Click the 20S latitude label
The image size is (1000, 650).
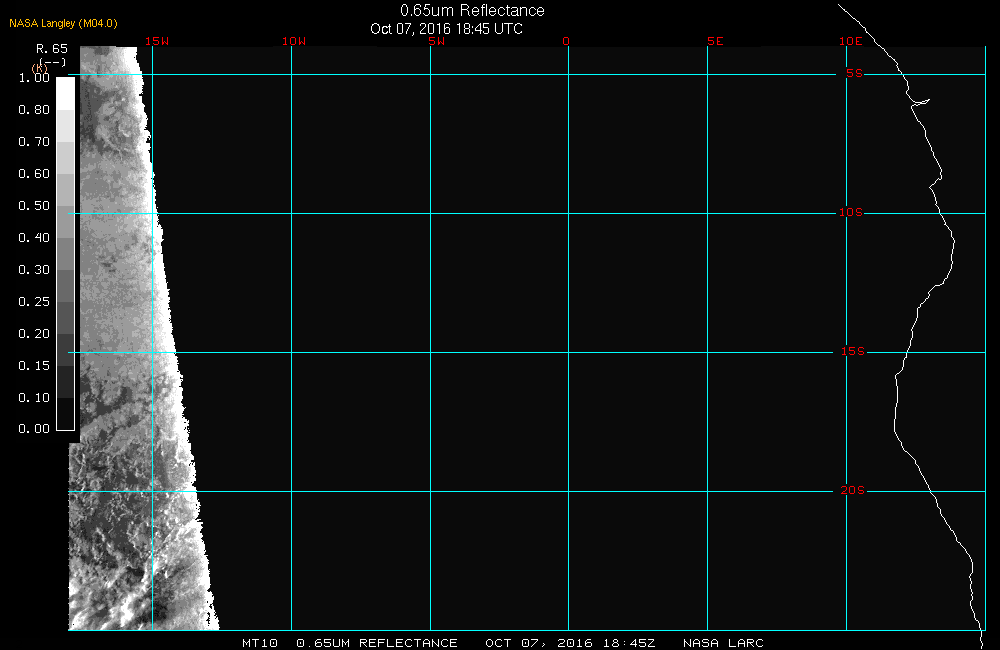pyautogui.click(x=851, y=491)
